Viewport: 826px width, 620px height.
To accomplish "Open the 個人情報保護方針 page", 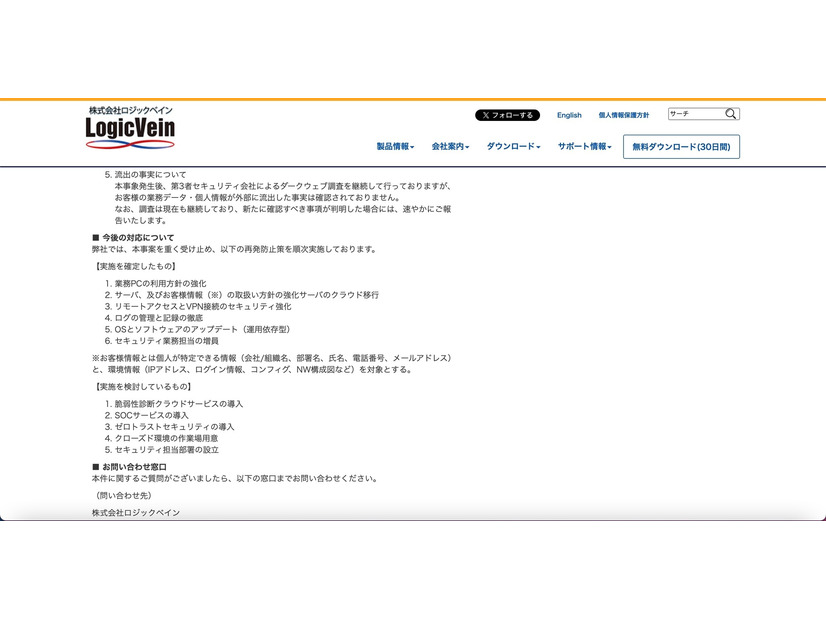I will pyautogui.click(x=624, y=114).
